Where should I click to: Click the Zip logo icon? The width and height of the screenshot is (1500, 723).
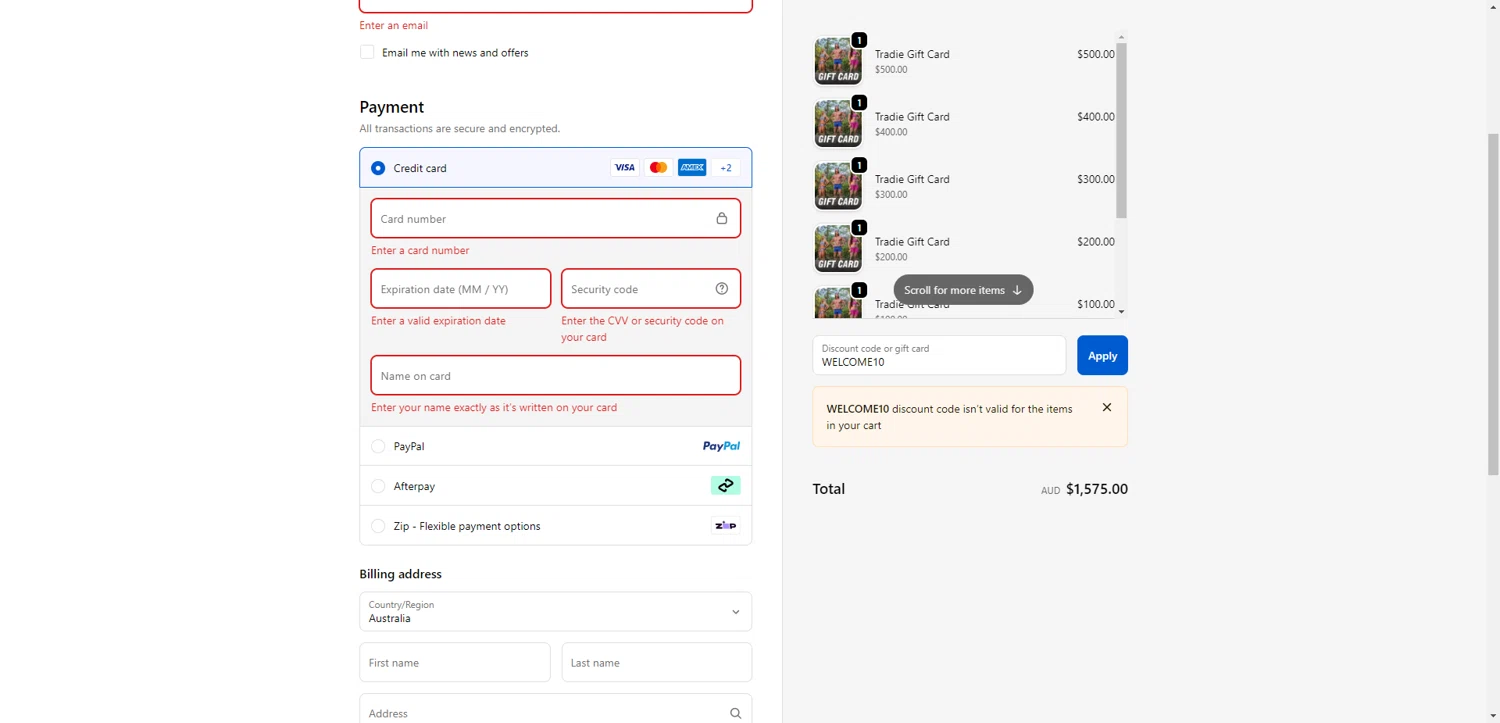[726, 526]
